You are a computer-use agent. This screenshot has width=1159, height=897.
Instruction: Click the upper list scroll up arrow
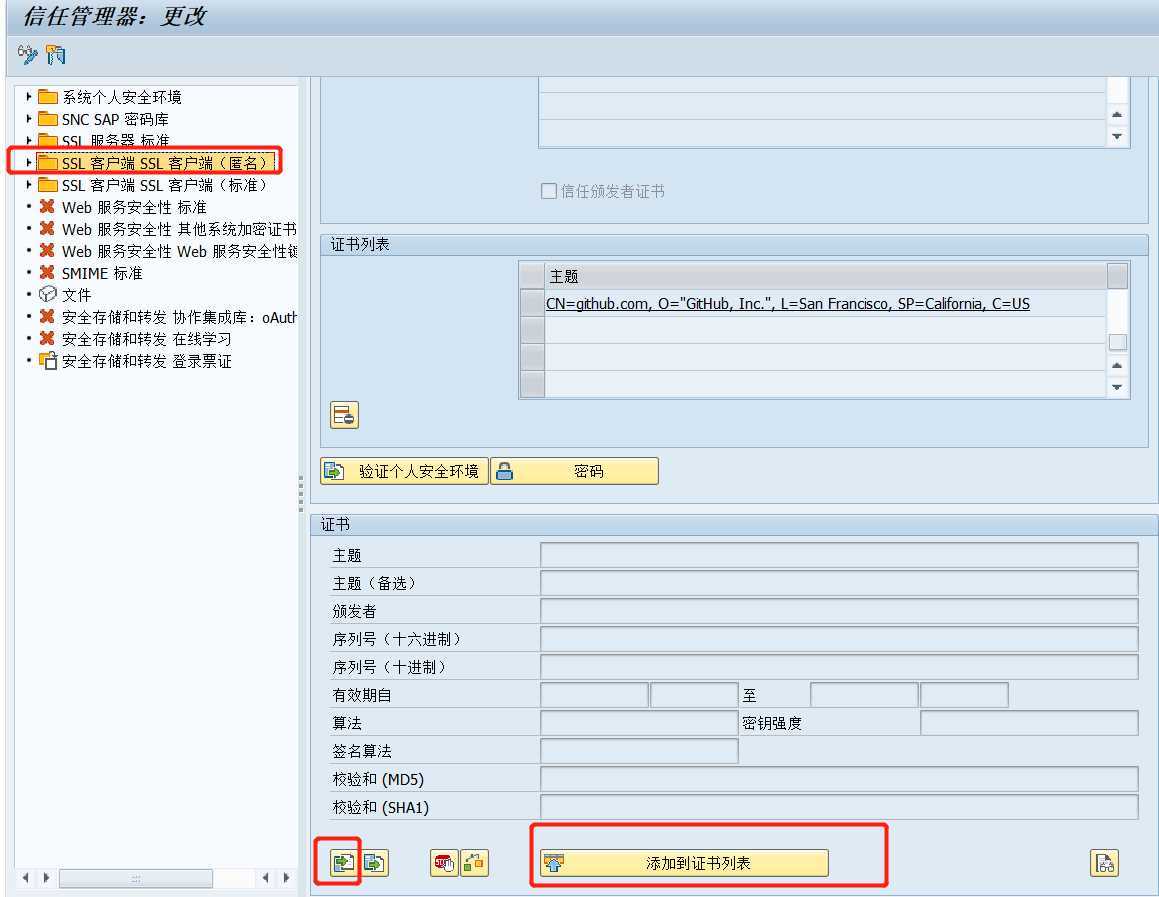click(x=1118, y=115)
